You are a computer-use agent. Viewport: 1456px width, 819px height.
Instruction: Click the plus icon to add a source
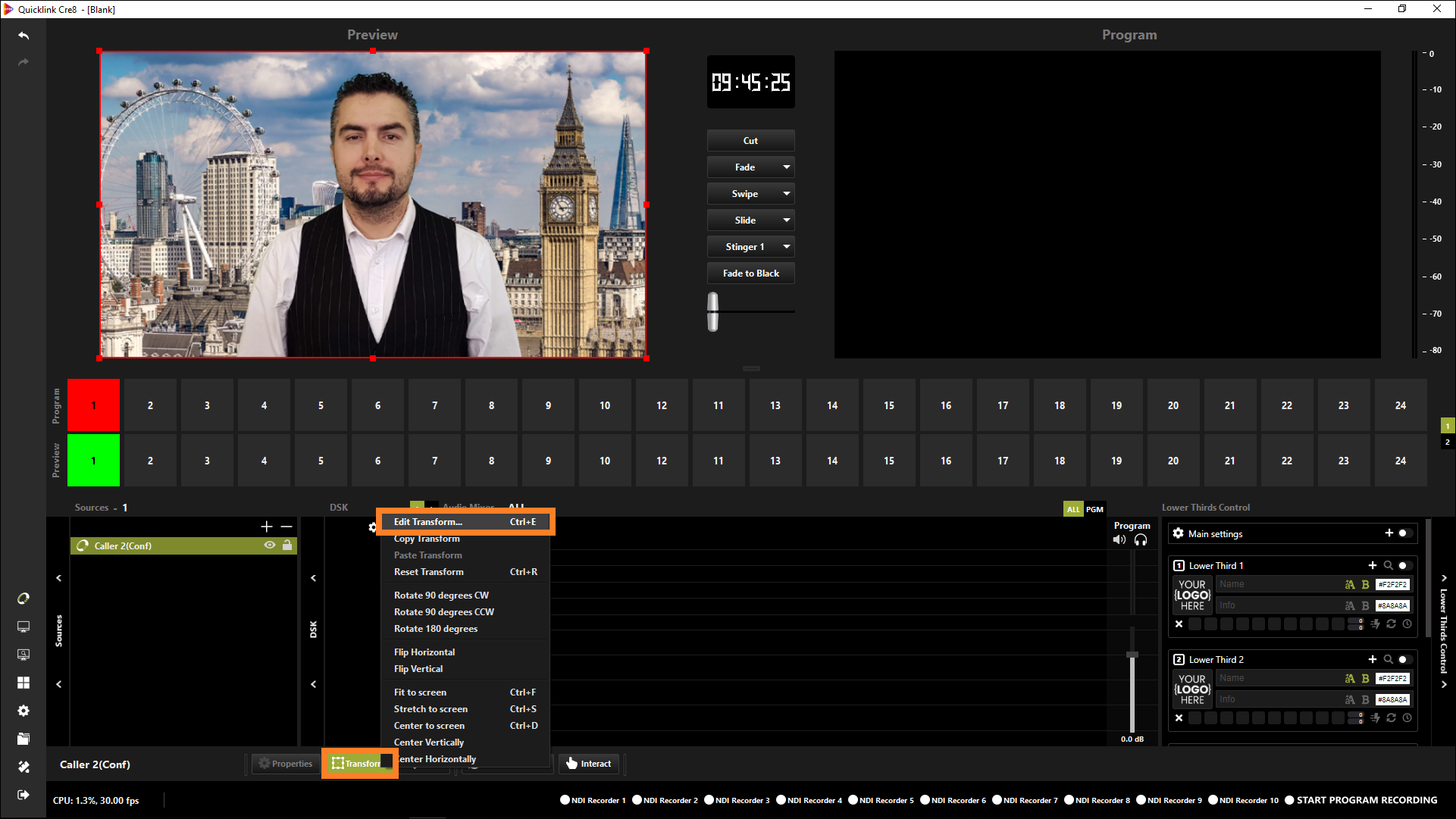tap(267, 527)
